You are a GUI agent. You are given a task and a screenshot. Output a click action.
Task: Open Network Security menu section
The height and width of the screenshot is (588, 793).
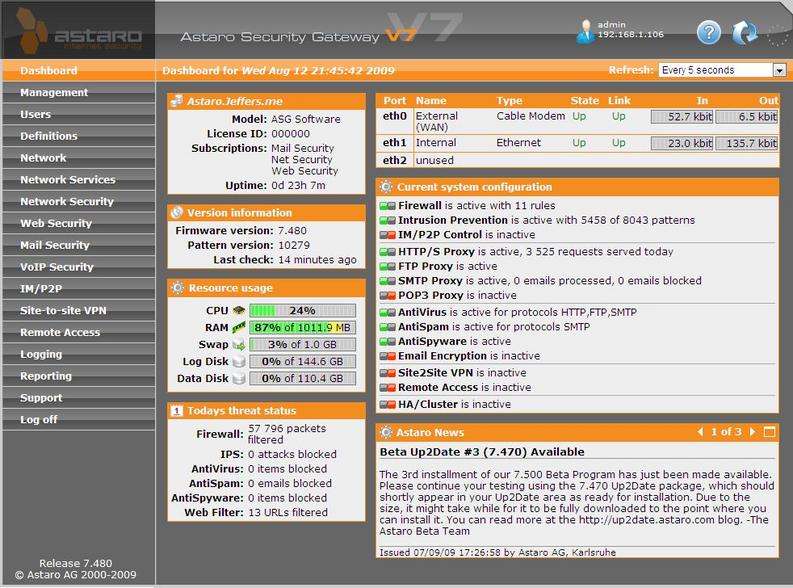(x=78, y=201)
